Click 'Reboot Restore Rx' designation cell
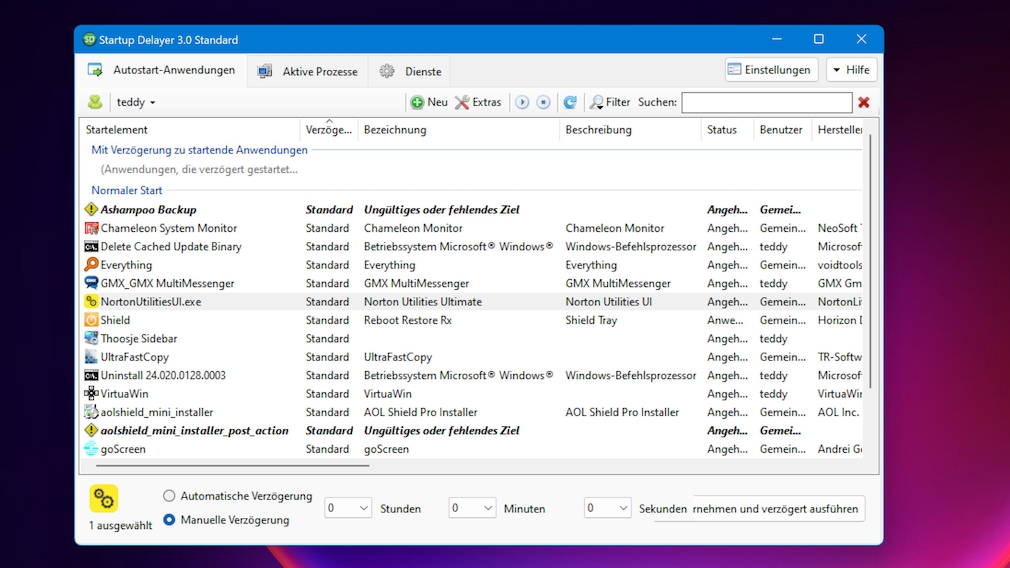 (x=408, y=320)
